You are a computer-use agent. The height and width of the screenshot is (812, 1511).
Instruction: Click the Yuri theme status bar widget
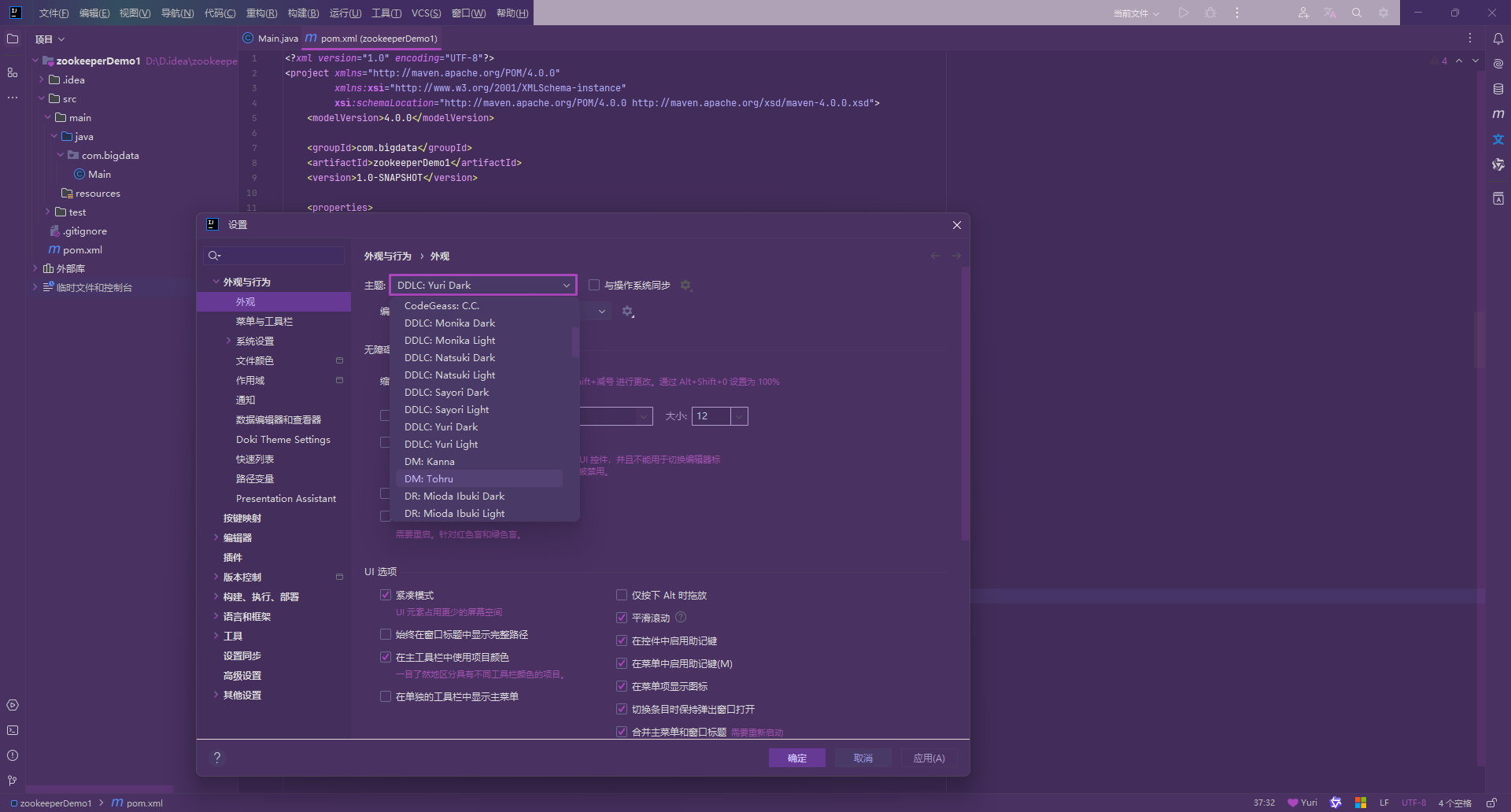click(1302, 803)
